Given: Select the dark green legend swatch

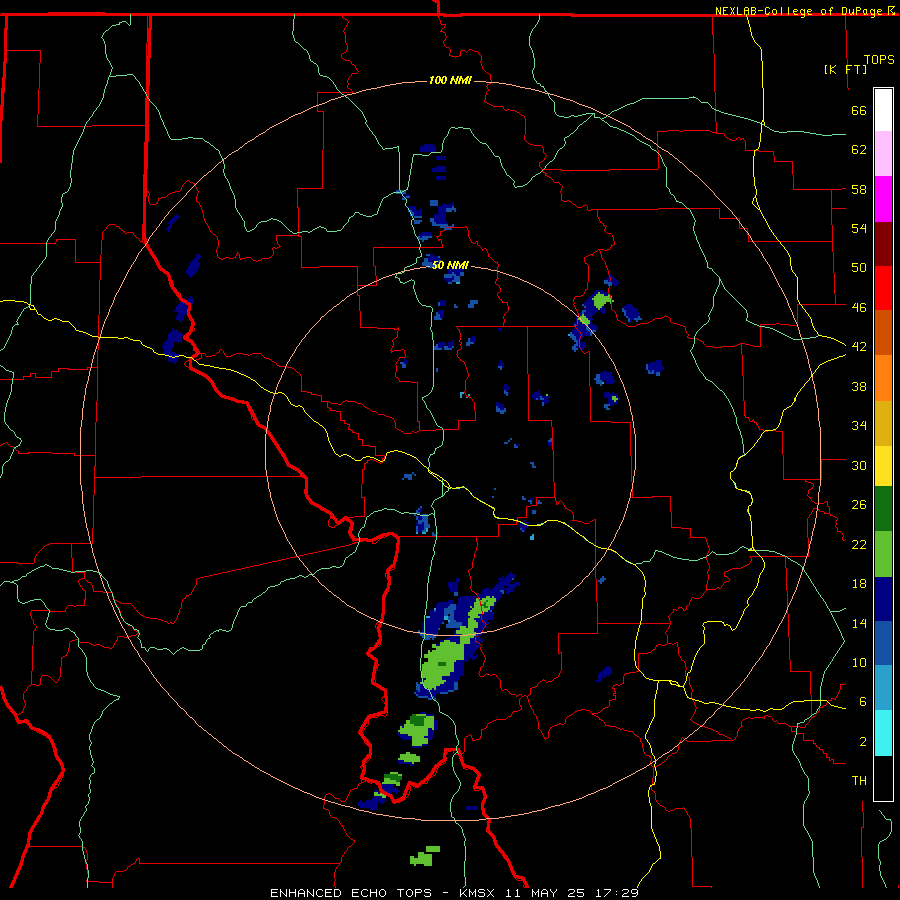Looking at the screenshot, I should [x=883, y=509].
